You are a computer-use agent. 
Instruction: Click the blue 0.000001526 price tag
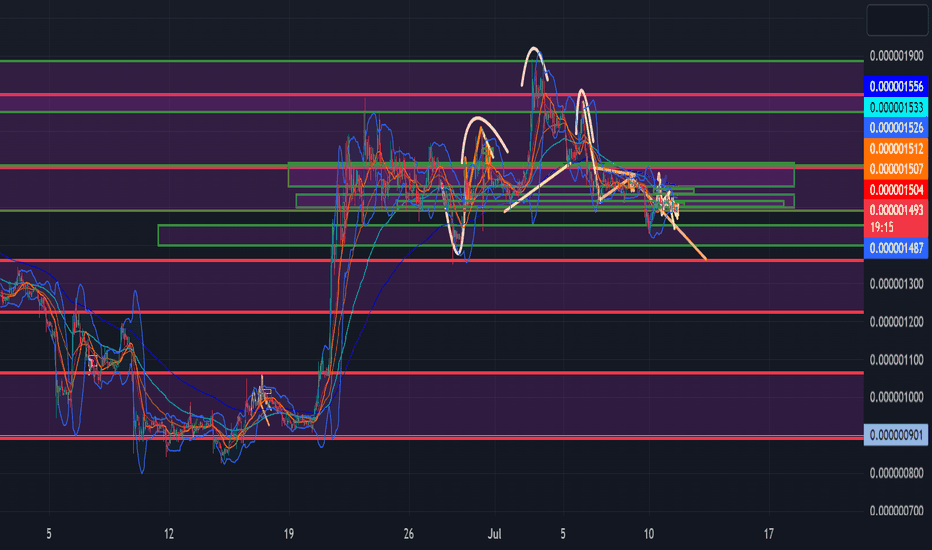(896, 128)
